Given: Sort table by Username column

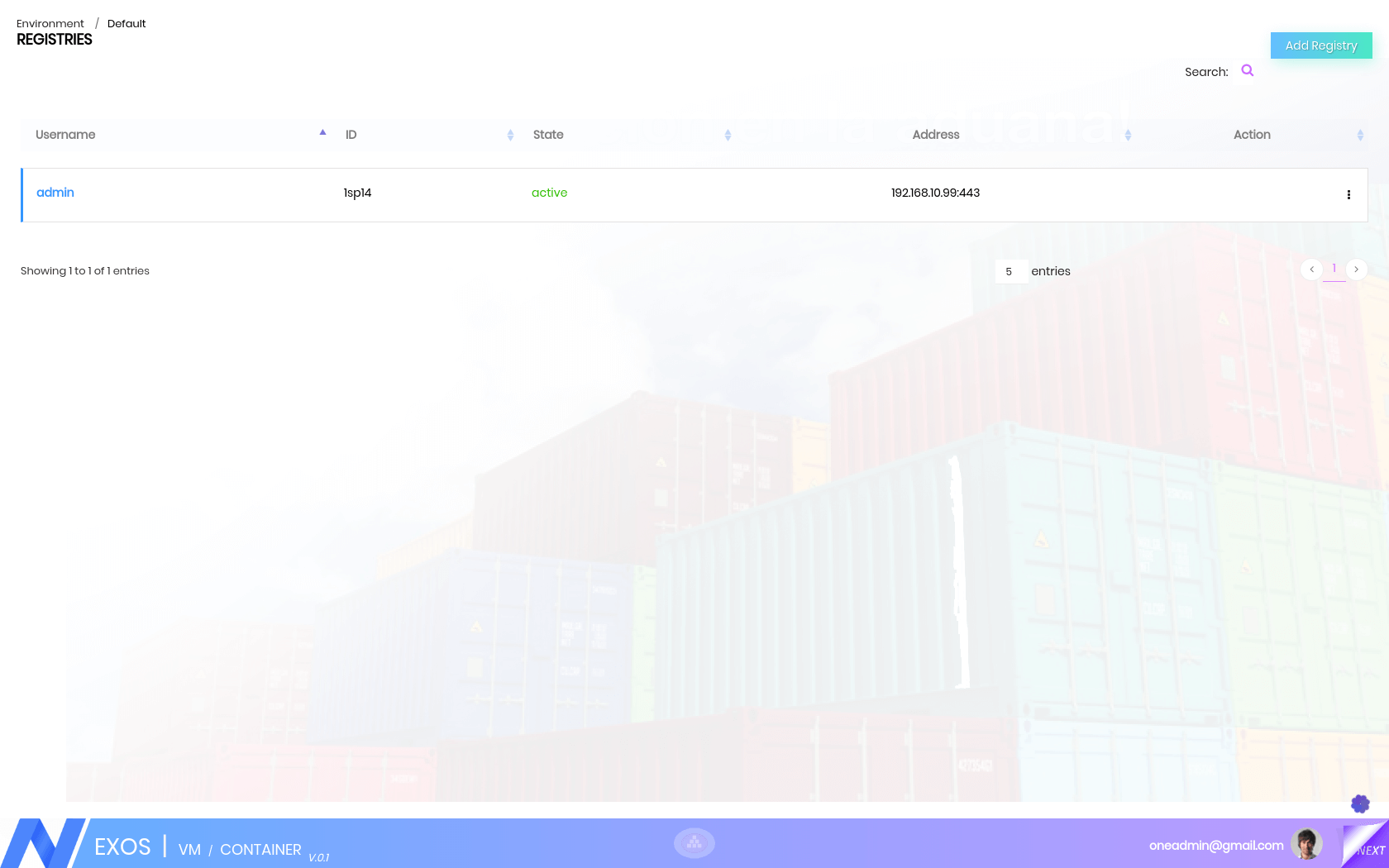Looking at the screenshot, I should (65, 135).
